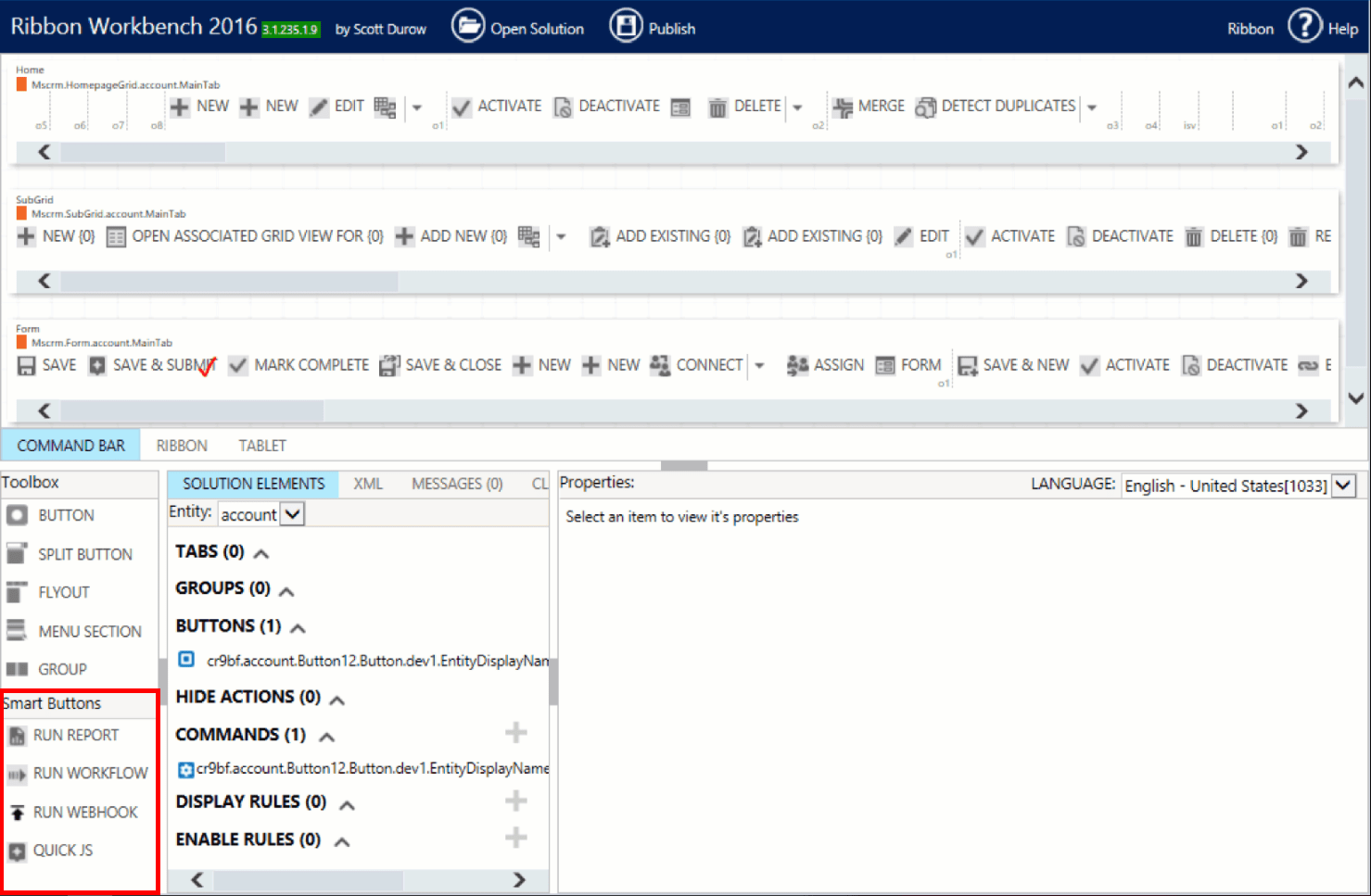Open the LANGUAGE dropdown
The width and height of the screenshot is (1371, 896).
(x=1344, y=485)
